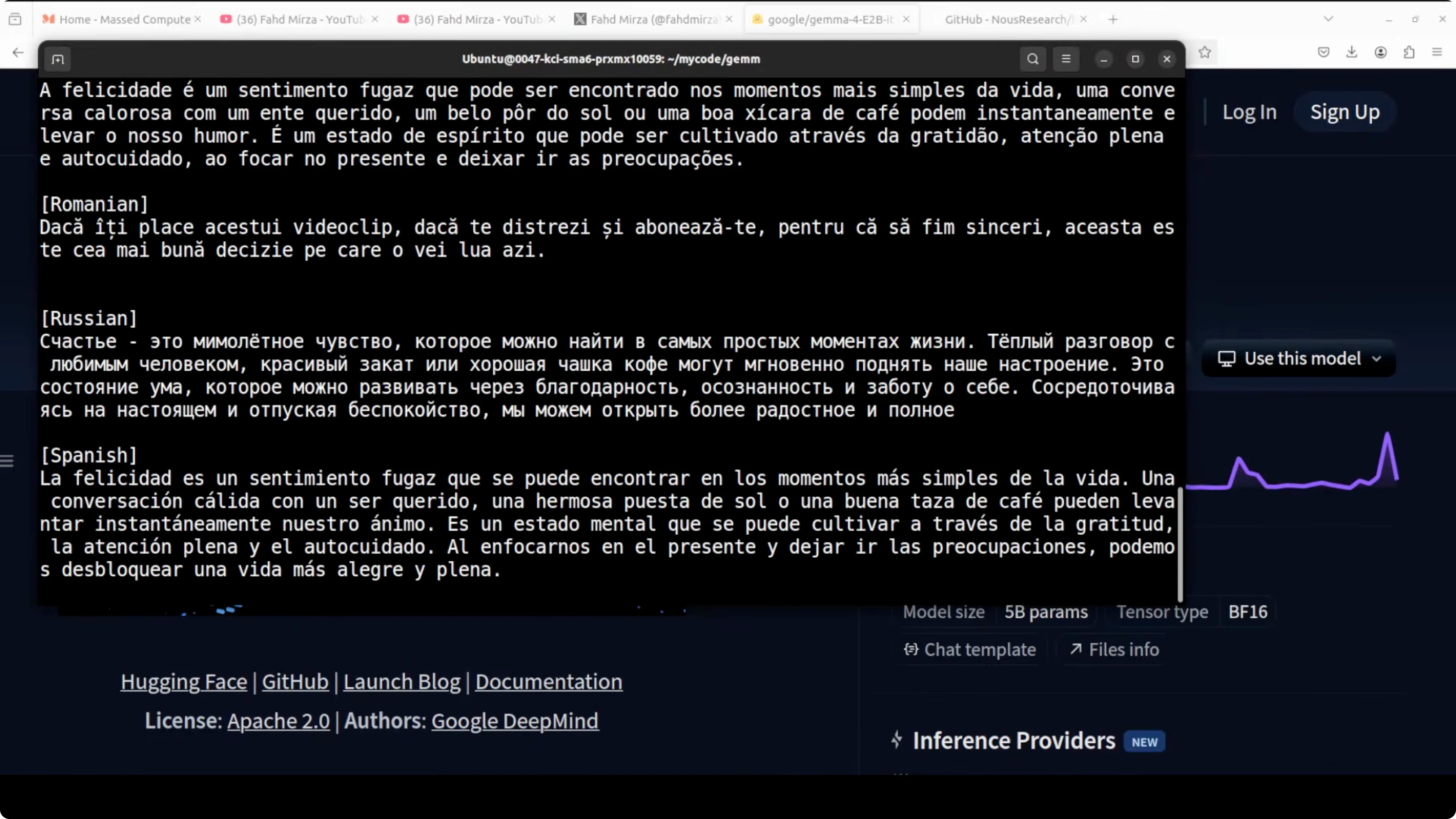Click the Sign Up button

click(1345, 112)
